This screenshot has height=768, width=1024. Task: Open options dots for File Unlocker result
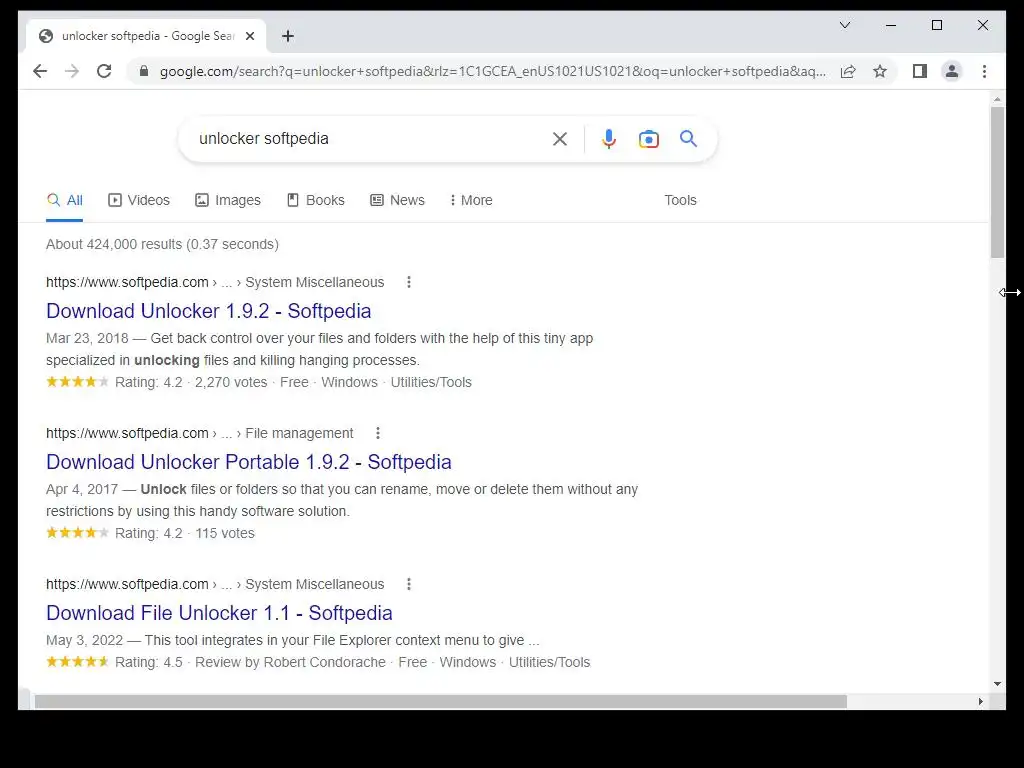tap(409, 584)
